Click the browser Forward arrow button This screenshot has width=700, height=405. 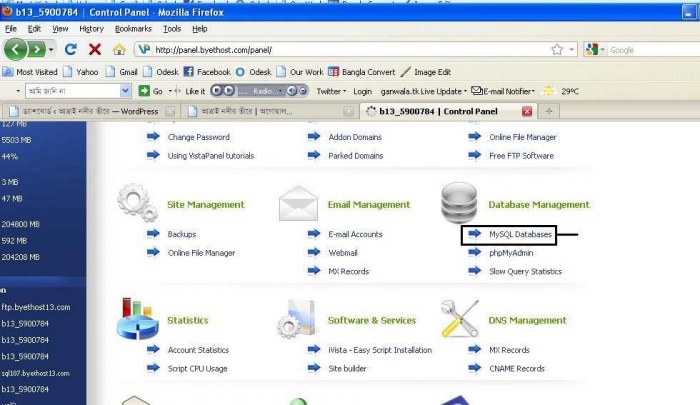point(37,49)
